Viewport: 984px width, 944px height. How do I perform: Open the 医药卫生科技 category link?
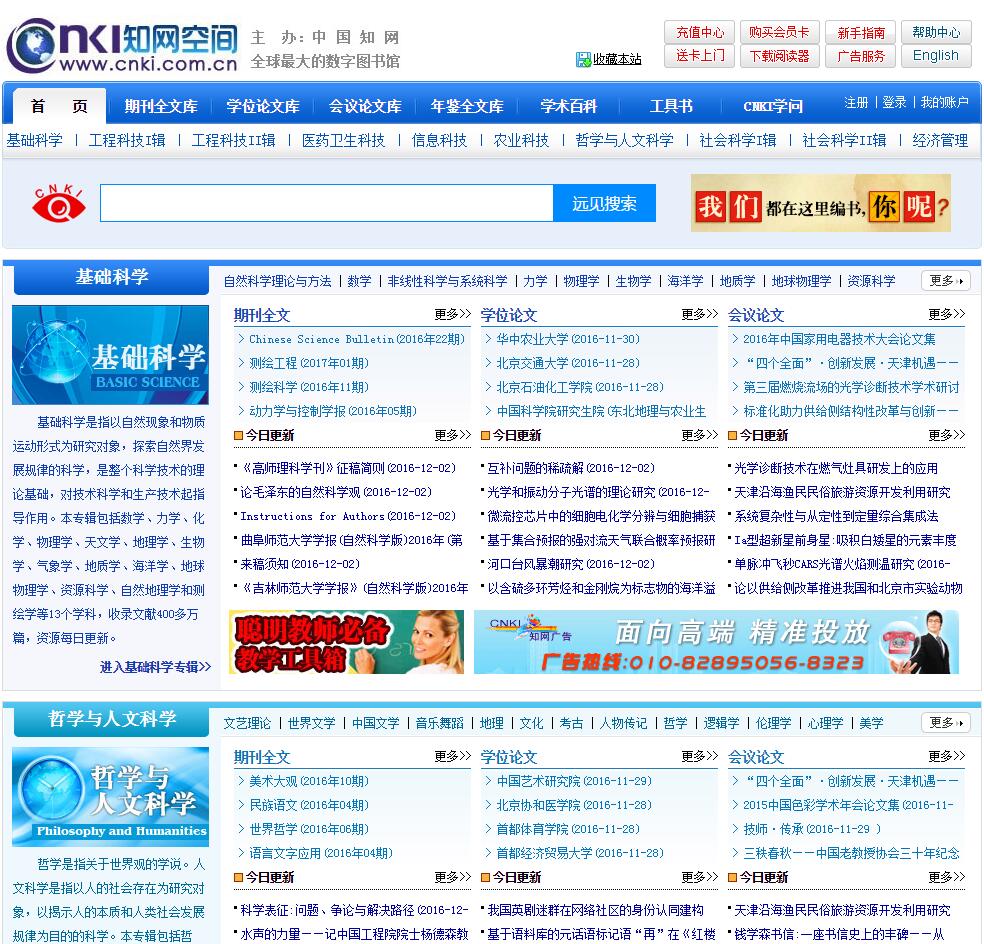343,140
